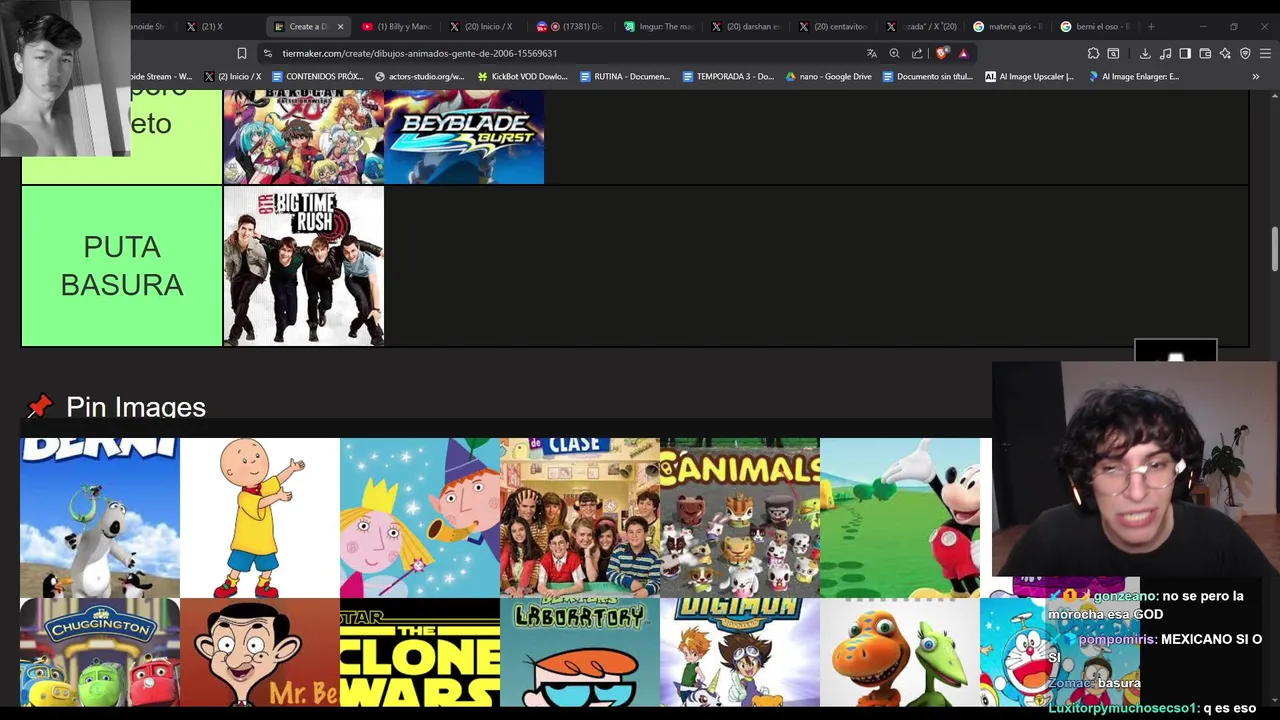
Task: Toggle the browser sidebar panel
Action: 1185,53
